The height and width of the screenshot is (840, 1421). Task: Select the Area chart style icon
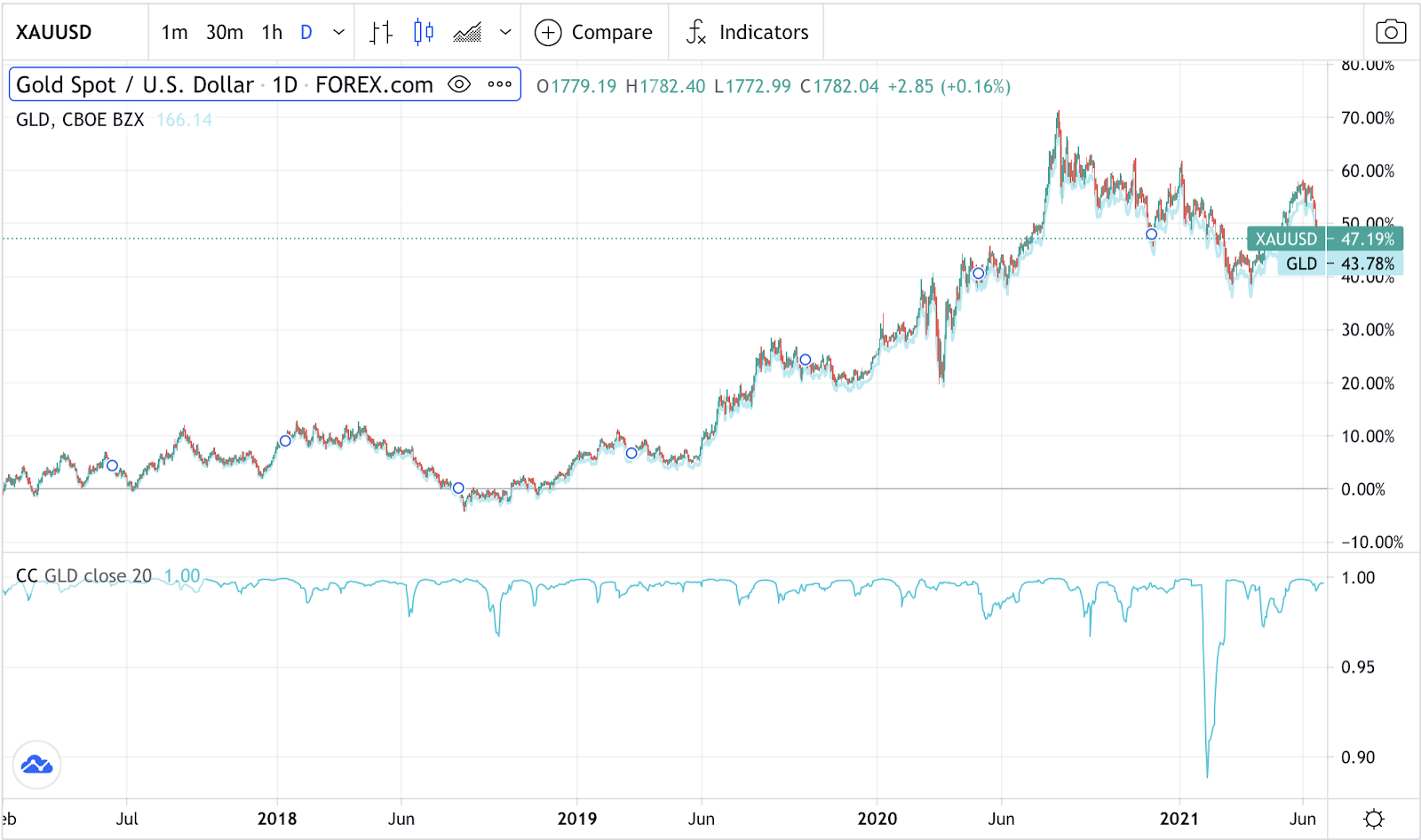click(467, 33)
